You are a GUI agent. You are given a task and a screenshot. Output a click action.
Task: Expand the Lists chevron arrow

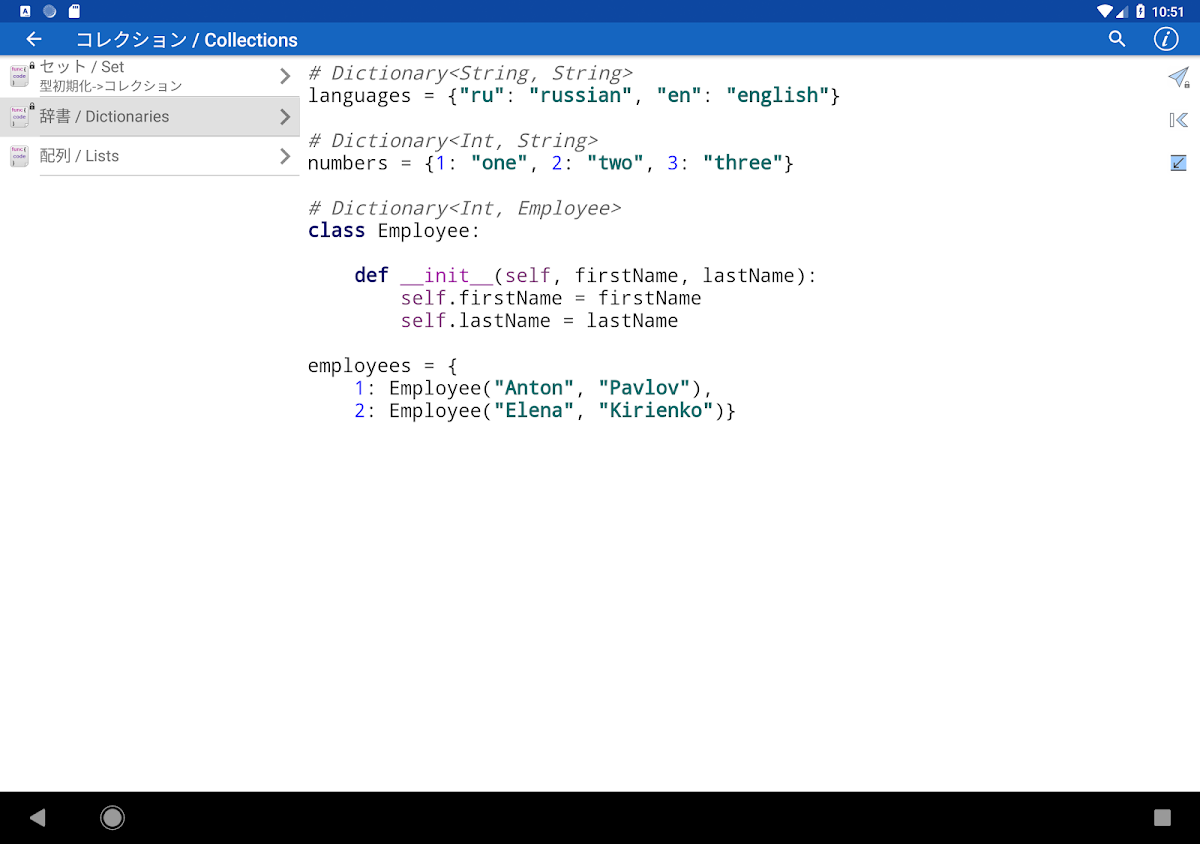tap(285, 156)
